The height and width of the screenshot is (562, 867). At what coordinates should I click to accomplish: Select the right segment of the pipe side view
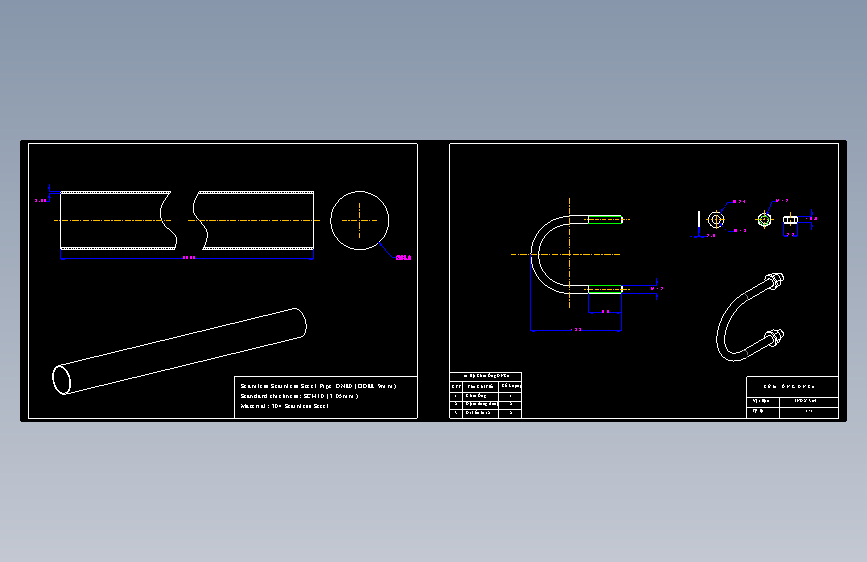253,220
